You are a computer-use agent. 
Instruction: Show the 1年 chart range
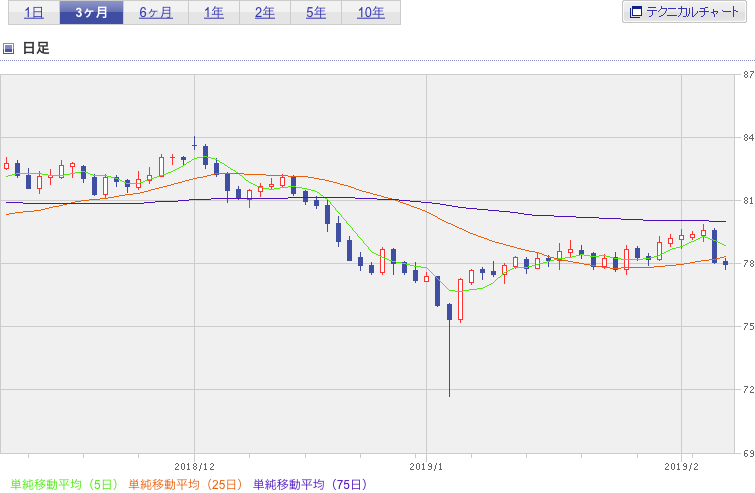click(x=214, y=13)
